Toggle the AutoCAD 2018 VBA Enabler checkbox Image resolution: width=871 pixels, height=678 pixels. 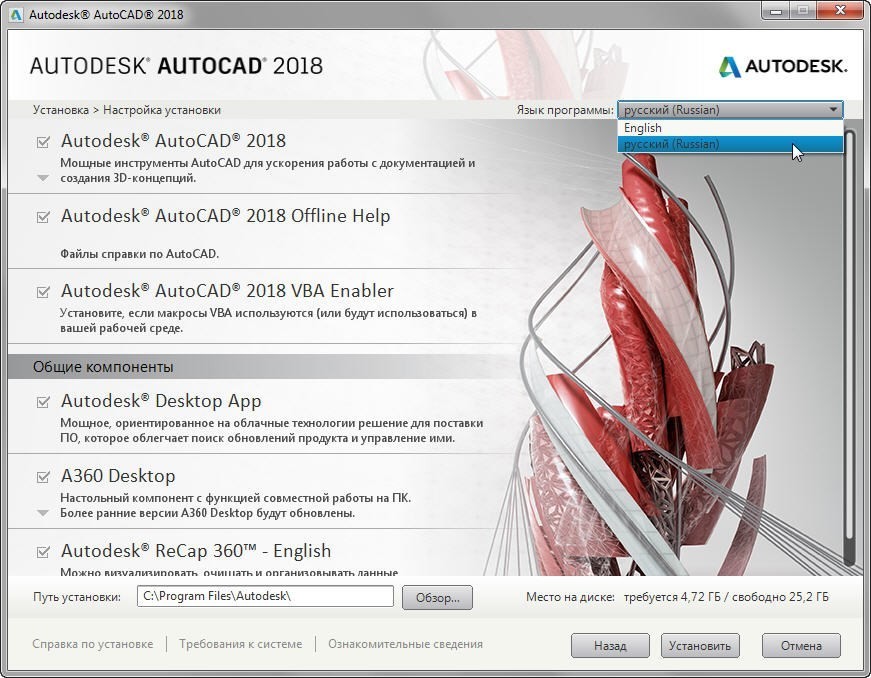tap(43, 292)
